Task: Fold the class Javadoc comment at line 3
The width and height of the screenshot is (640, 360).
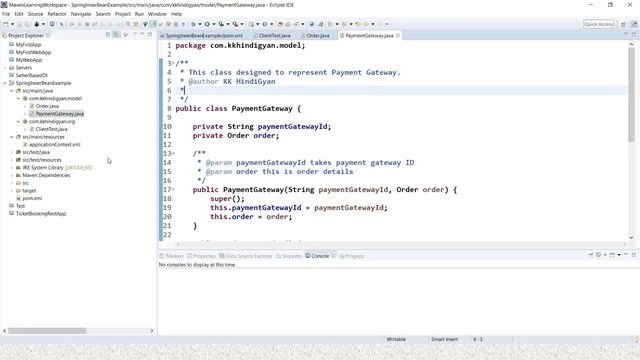Action: pos(173,63)
